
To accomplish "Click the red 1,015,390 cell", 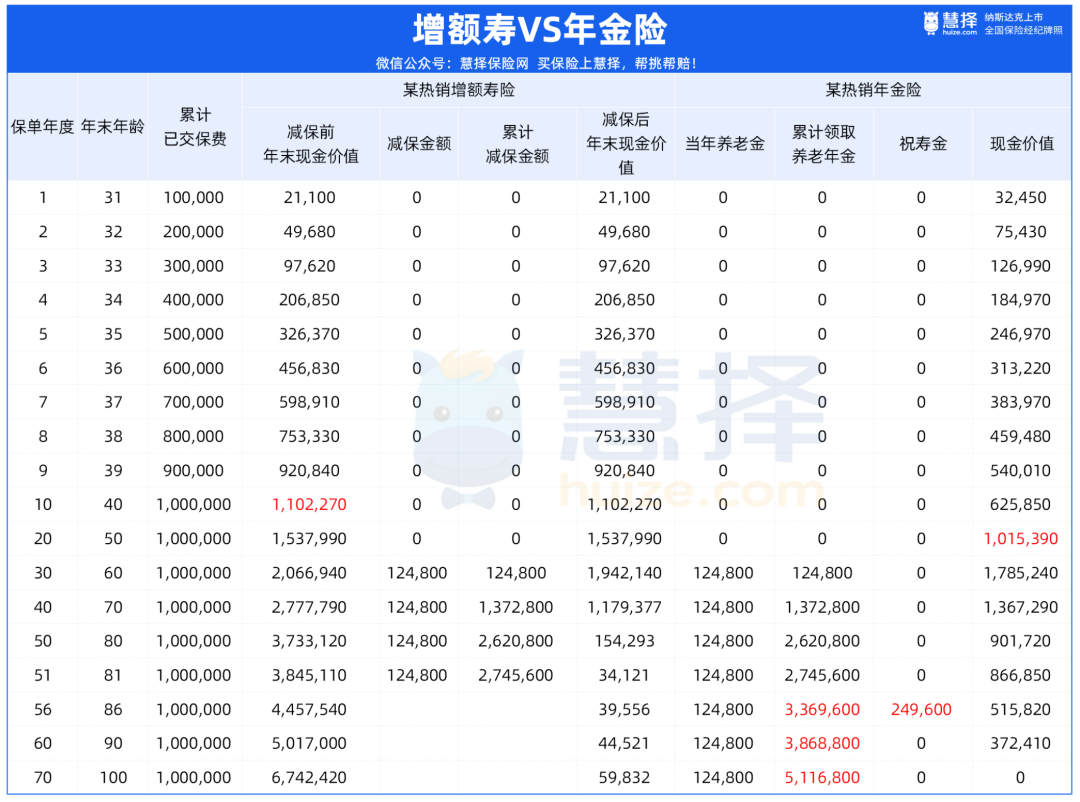I will click(x=1020, y=539).
